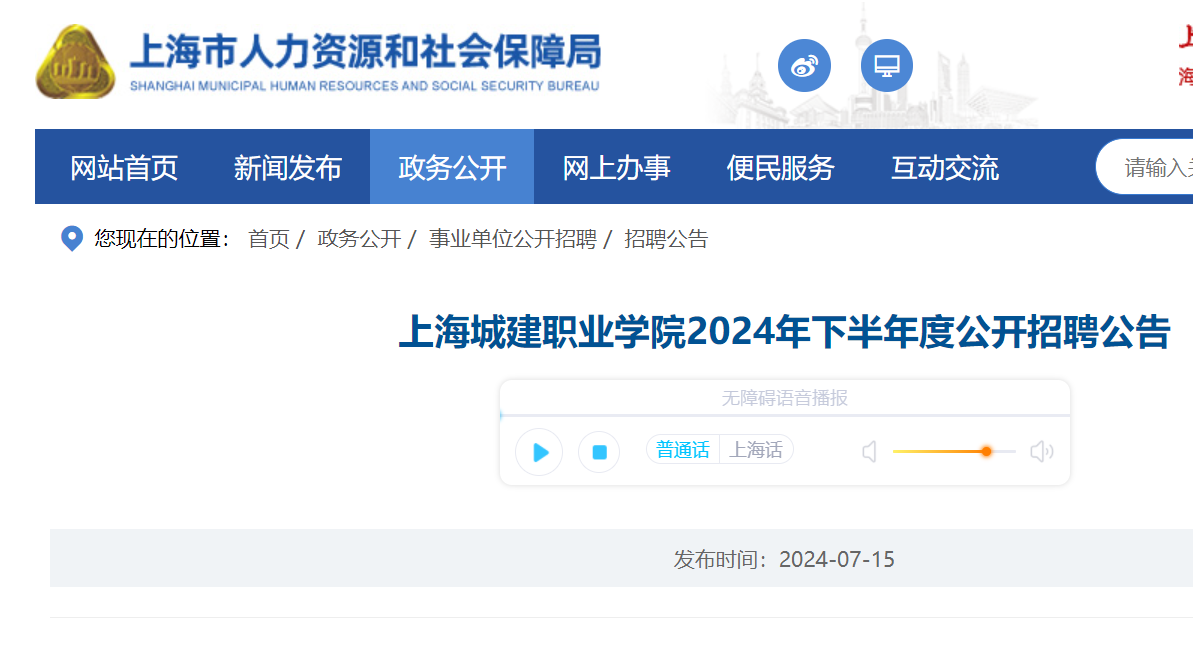Click the 您现在的位置 label
Screen dimensions: 1193x652
(x=162, y=239)
